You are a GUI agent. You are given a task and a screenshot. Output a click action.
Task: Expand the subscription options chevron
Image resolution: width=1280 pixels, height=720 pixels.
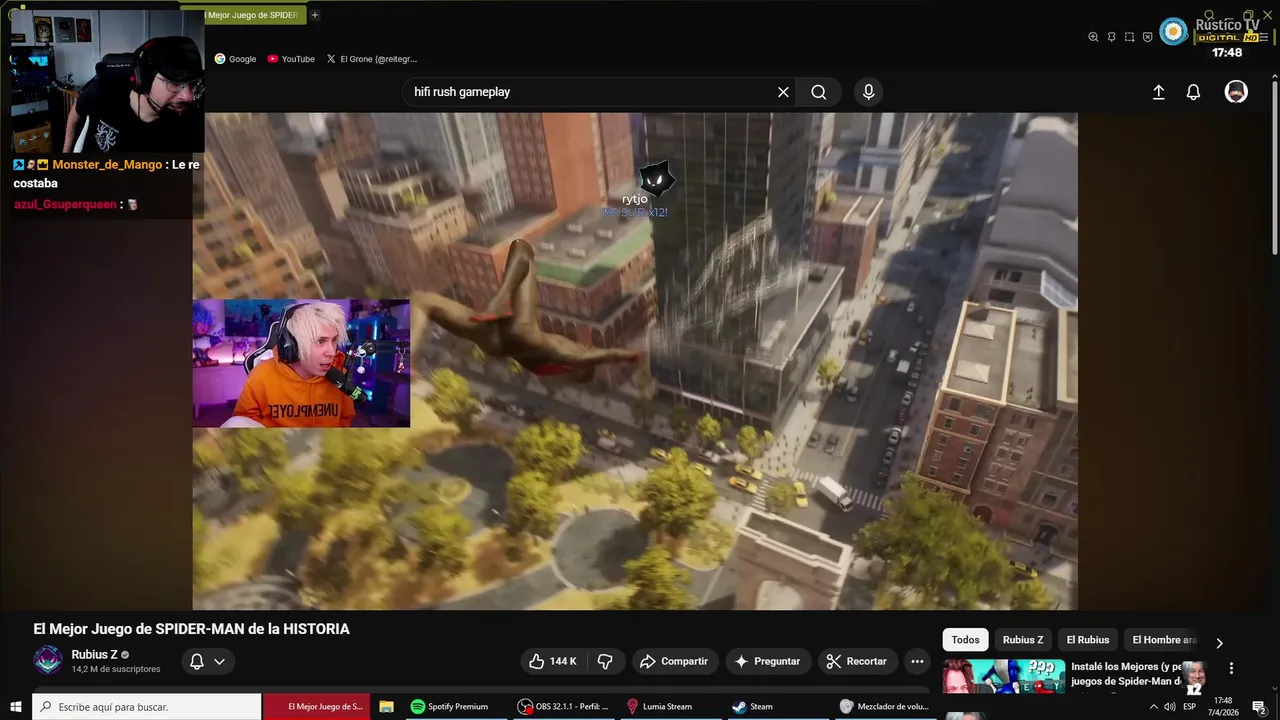point(219,661)
